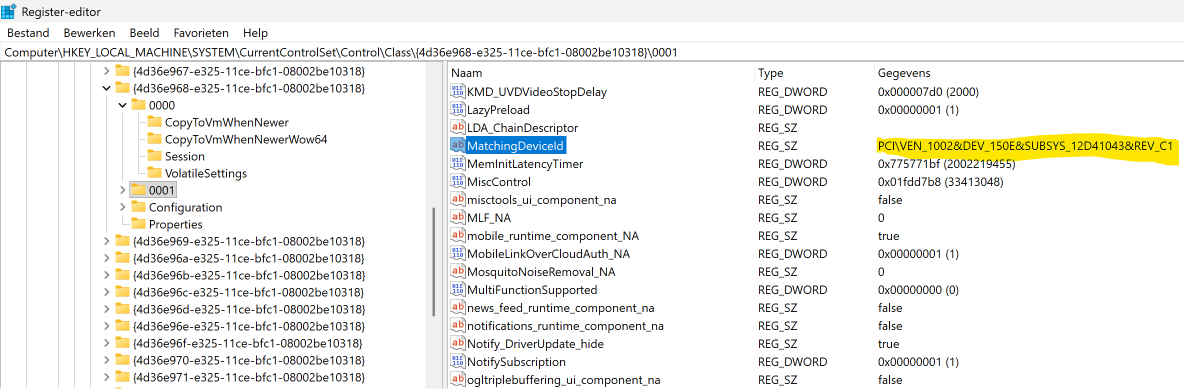Expand the 0001 subkey
Image resolution: width=1184 pixels, height=389 pixels.
click(123, 190)
